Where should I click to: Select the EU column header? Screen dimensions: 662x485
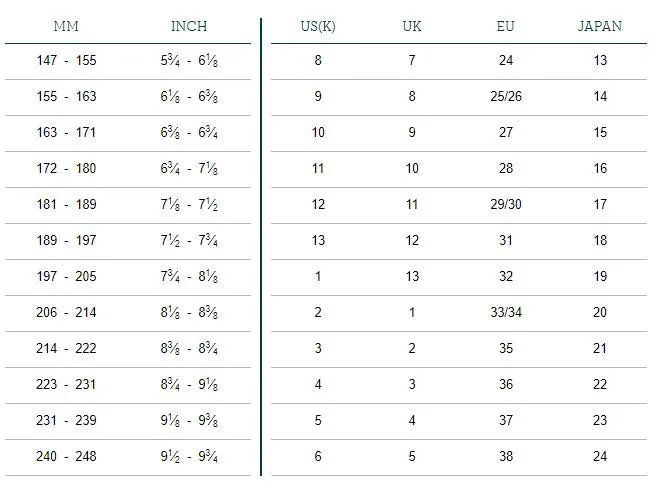[x=505, y=27]
